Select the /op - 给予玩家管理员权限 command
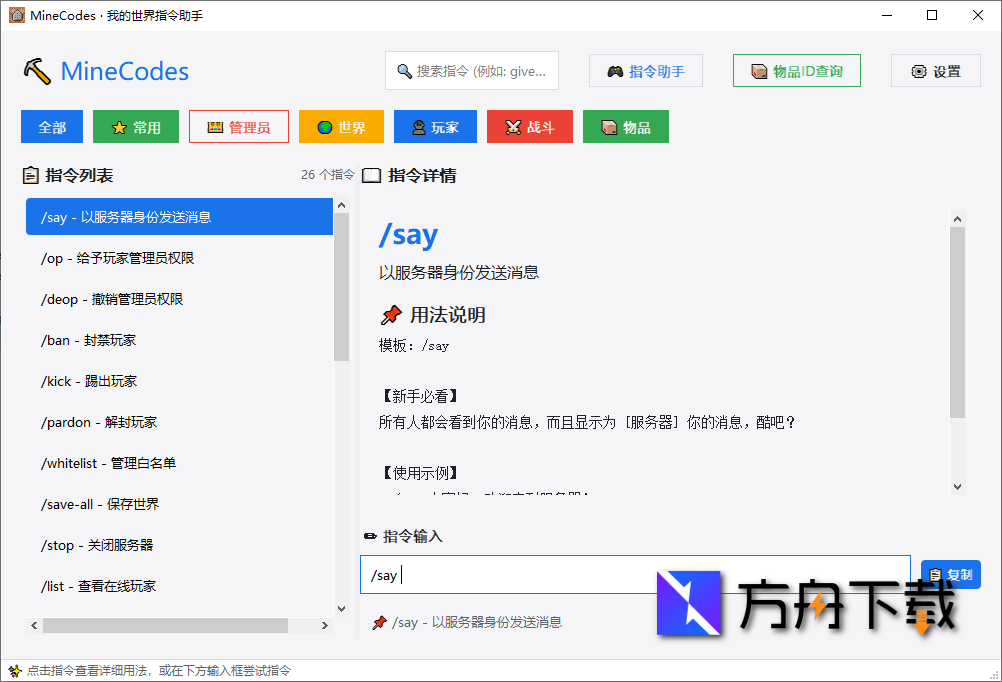Screen dimensions: 1002x682 (120, 257)
